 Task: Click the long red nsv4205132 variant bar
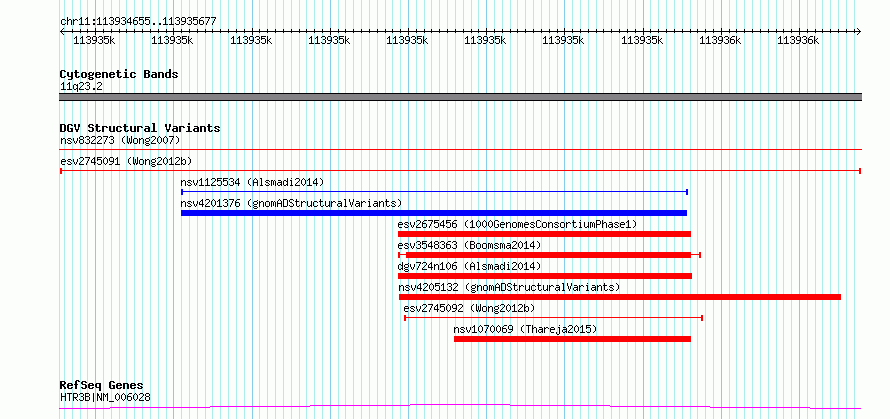[620, 297]
